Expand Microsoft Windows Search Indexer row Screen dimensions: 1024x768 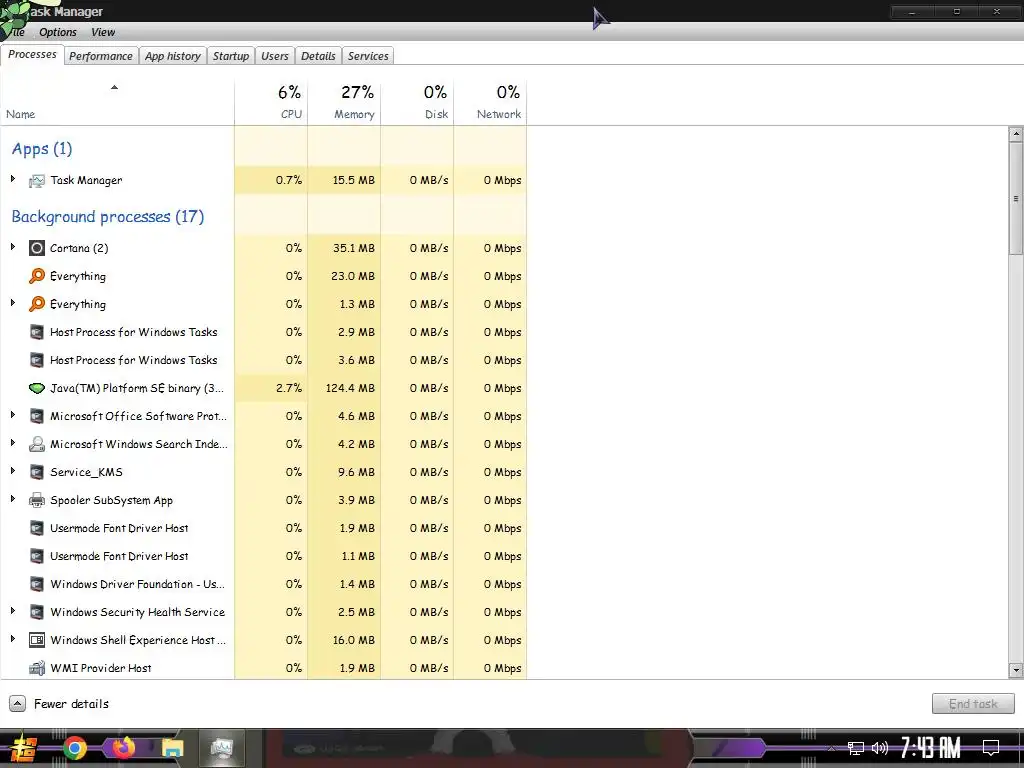[12, 443]
